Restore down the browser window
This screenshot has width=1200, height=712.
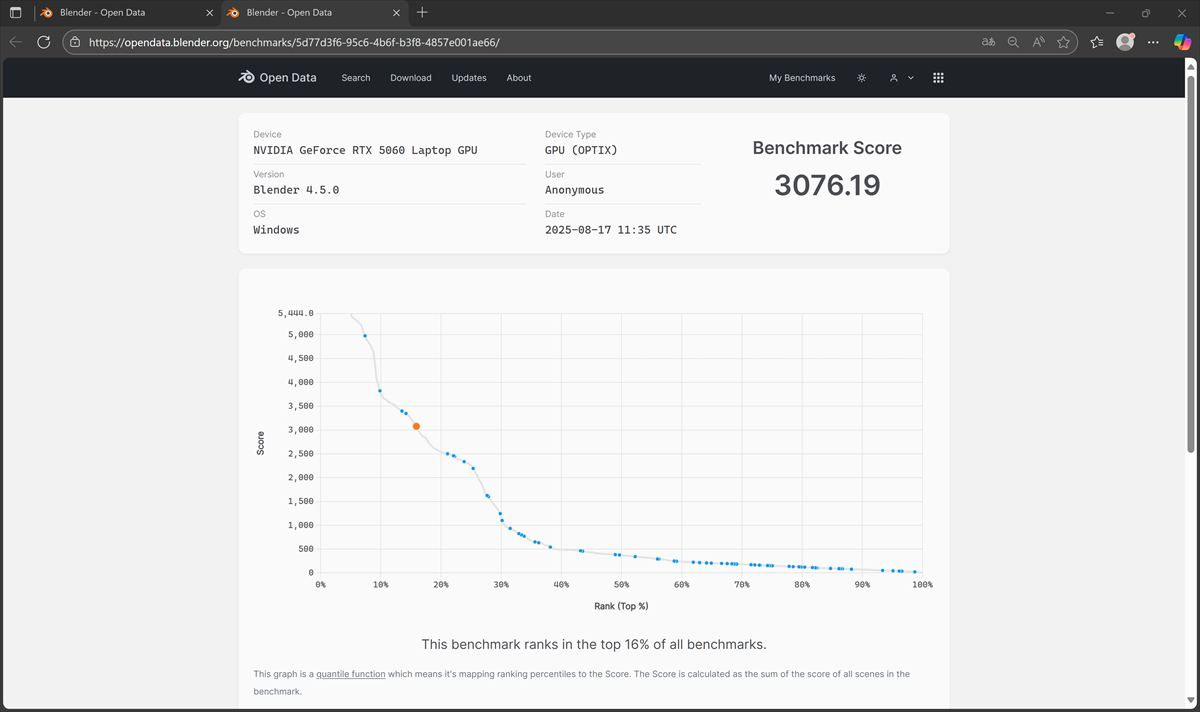1146,13
